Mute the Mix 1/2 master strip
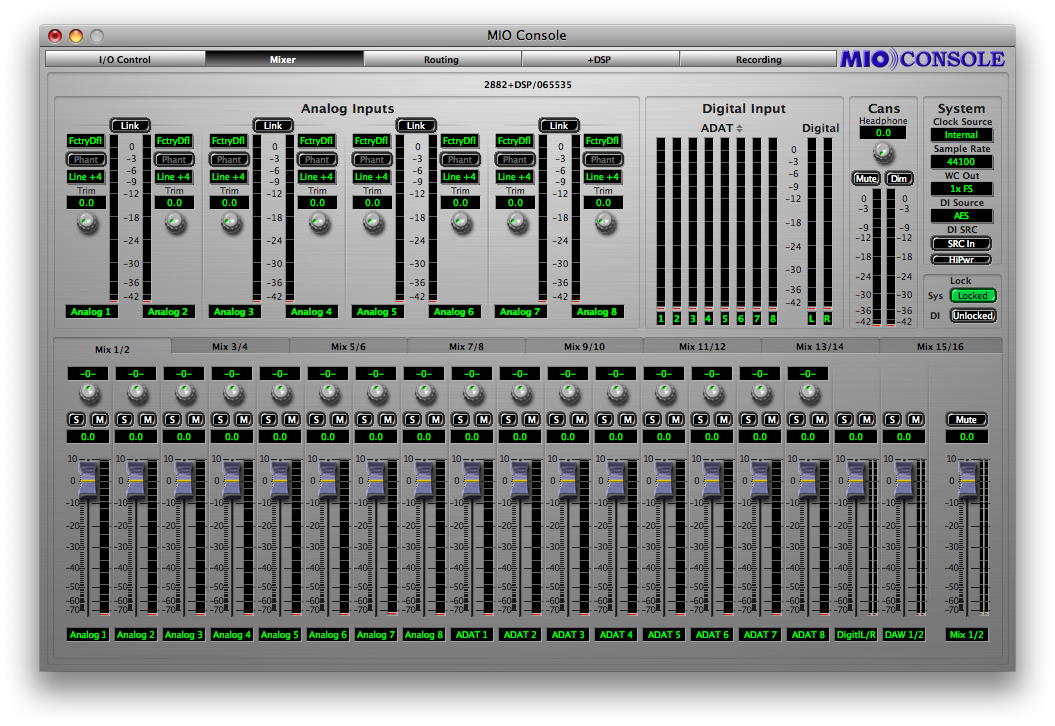The width and height of the screenshot is (1055, 726). [x=966, y=419]
